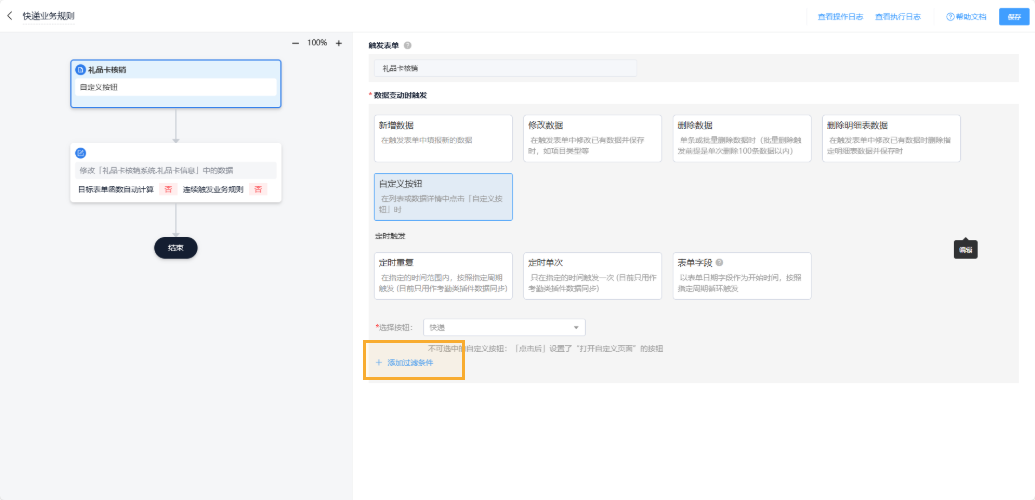
Task: Go back using the arrow beside 快递业务规则
Action: pyautogui.click(x=9, y=16)
